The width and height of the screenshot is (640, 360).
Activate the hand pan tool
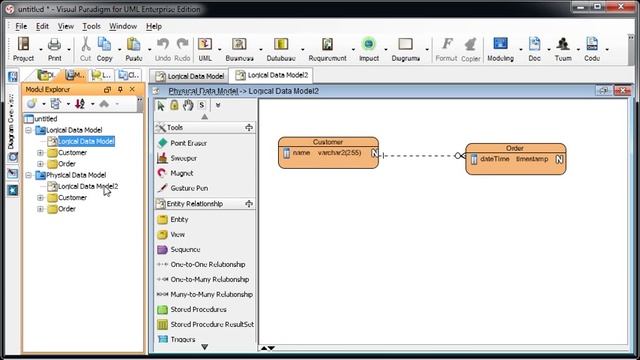click(x=188, y=105)
